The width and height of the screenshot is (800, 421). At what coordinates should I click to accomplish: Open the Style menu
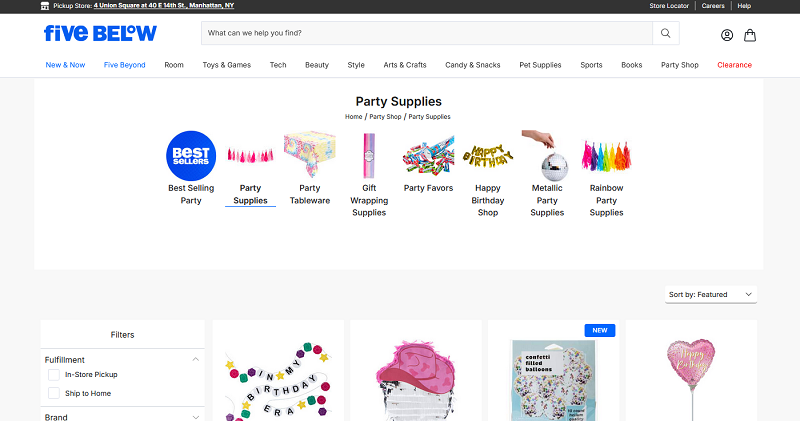(356, 65)
